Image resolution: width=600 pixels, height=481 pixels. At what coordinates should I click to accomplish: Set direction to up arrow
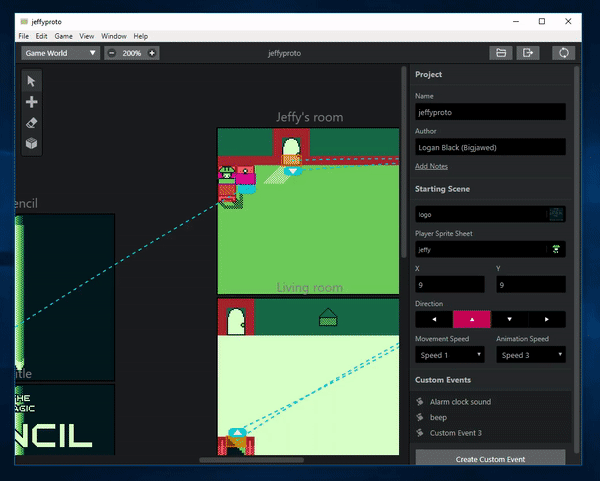(472, 319)
